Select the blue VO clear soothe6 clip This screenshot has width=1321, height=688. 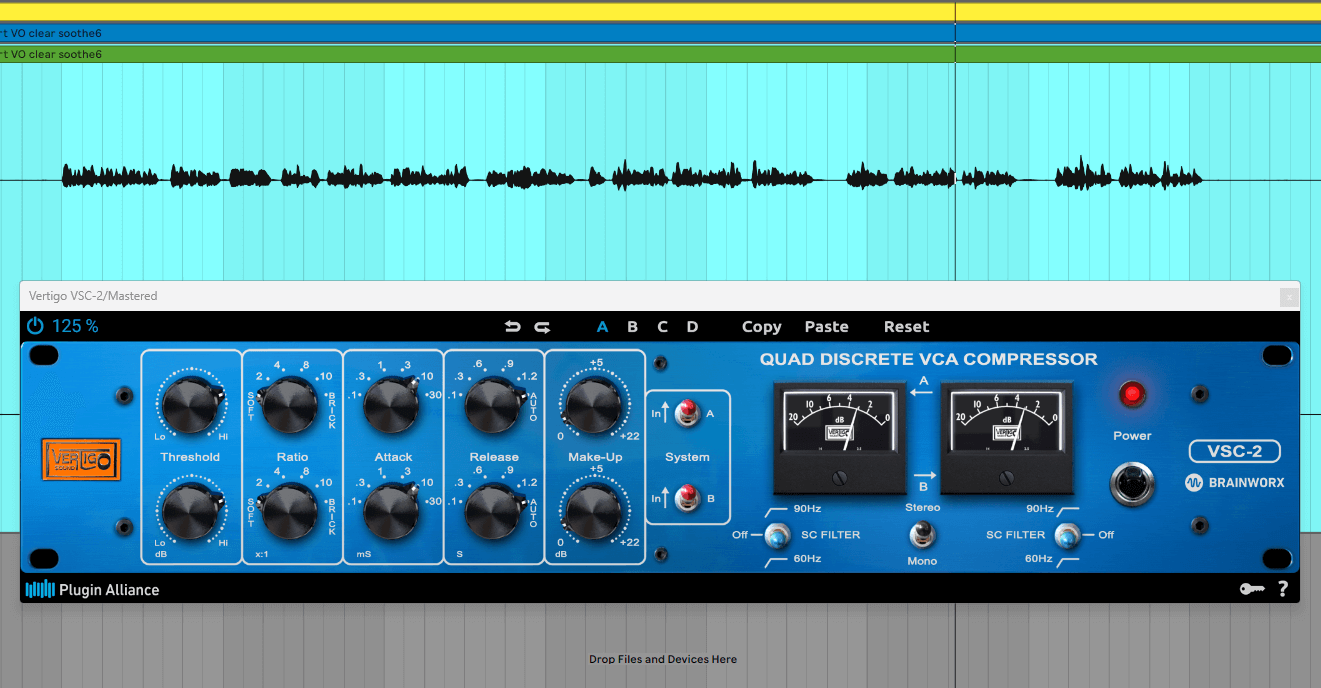point(660,33)
